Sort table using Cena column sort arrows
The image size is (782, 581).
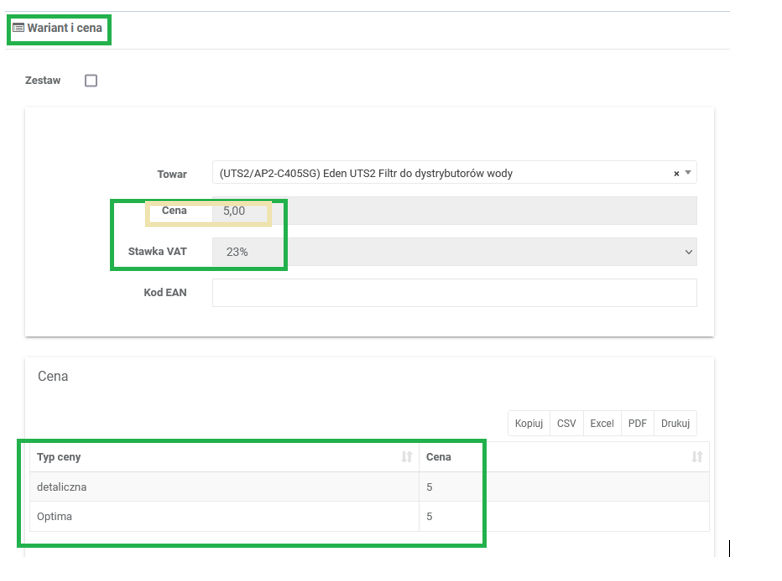point(696,457)
